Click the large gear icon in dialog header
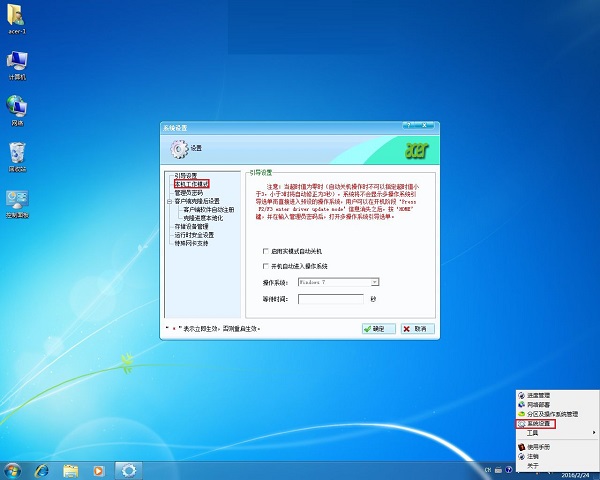 click(x=179, y=149)
